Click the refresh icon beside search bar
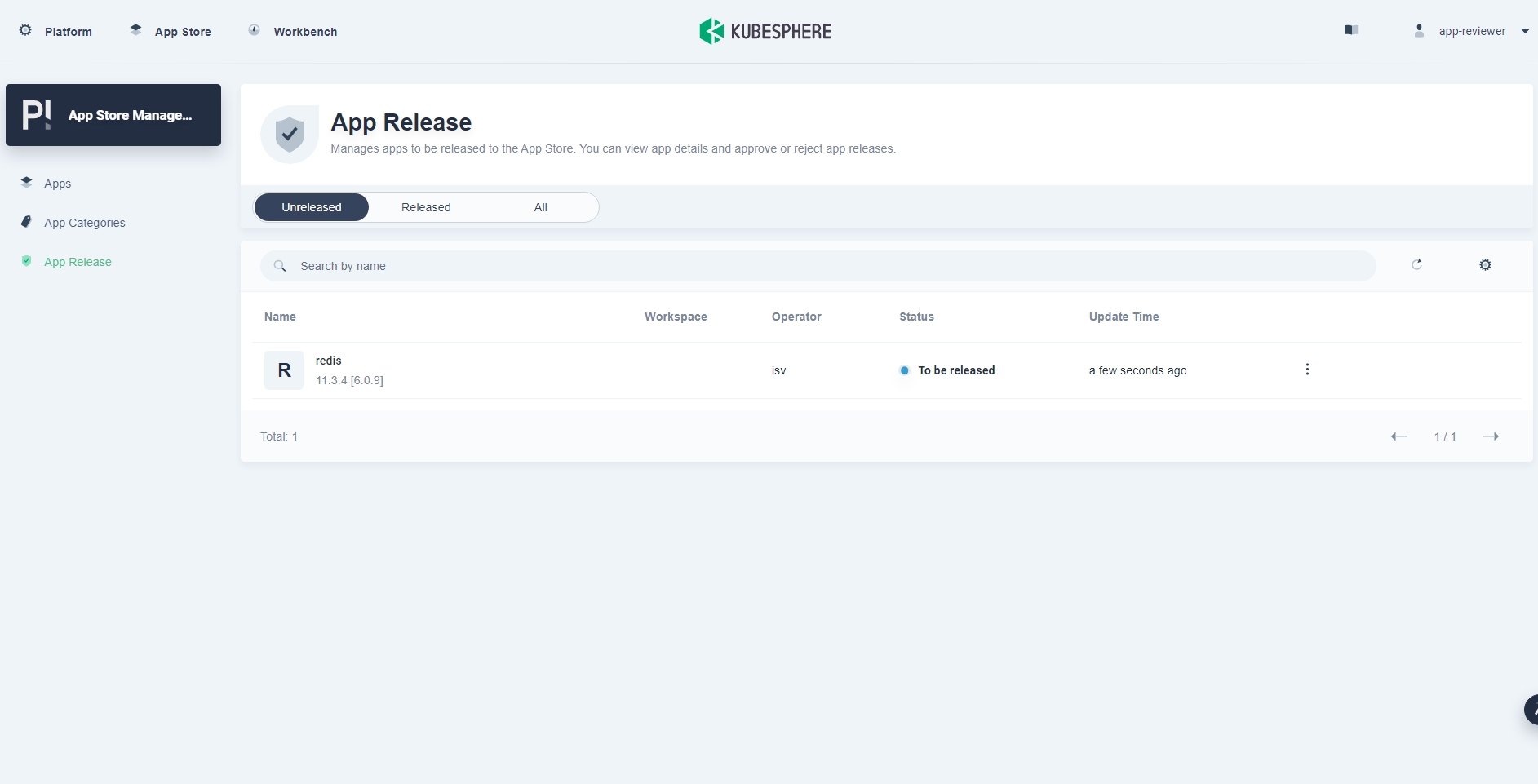The height and width of the screenshot is (784, 1538). pos(1416,264)
